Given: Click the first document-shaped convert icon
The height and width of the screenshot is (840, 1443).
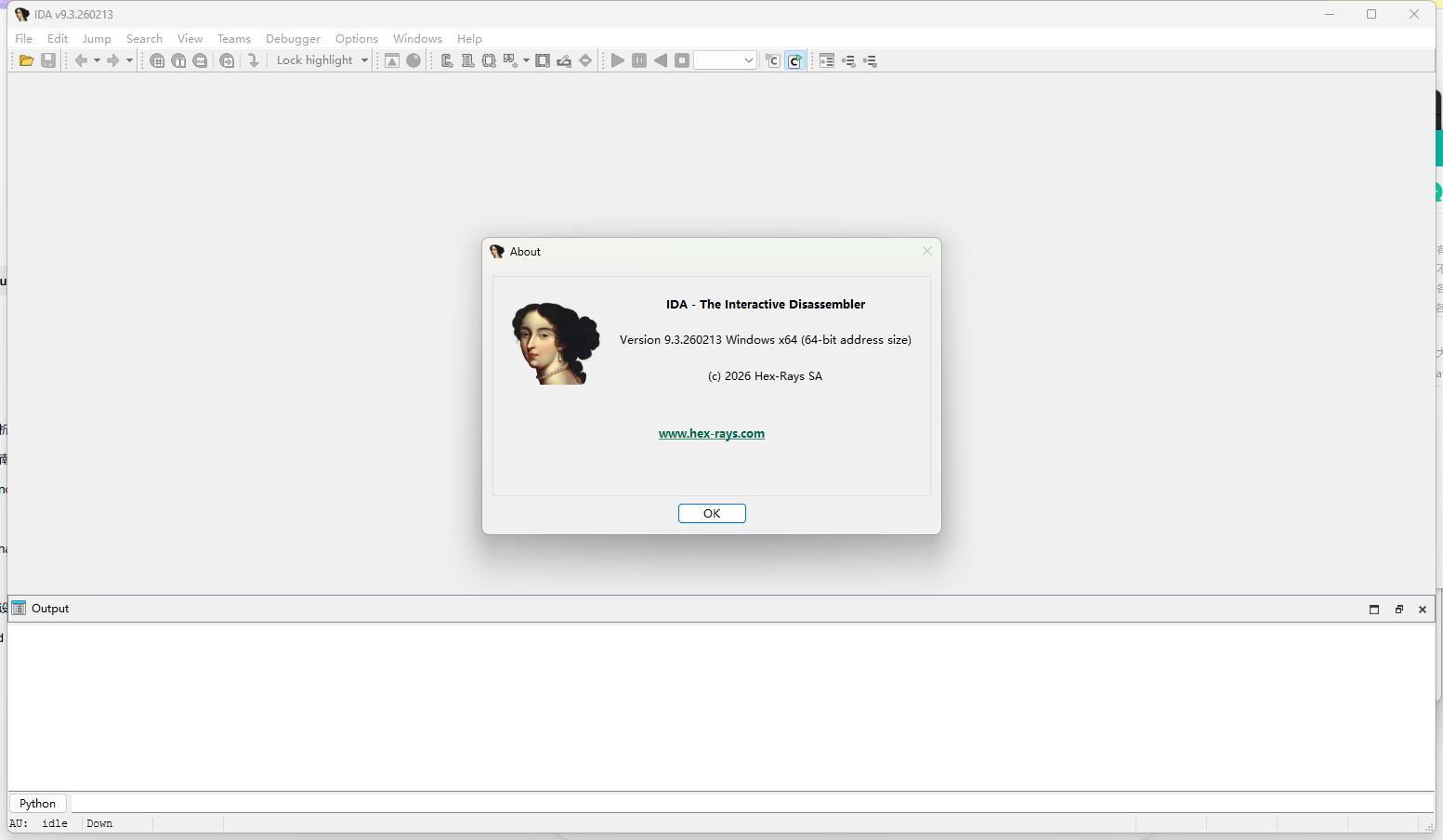Looking at the screenshot, I should (x=447, y=60).
